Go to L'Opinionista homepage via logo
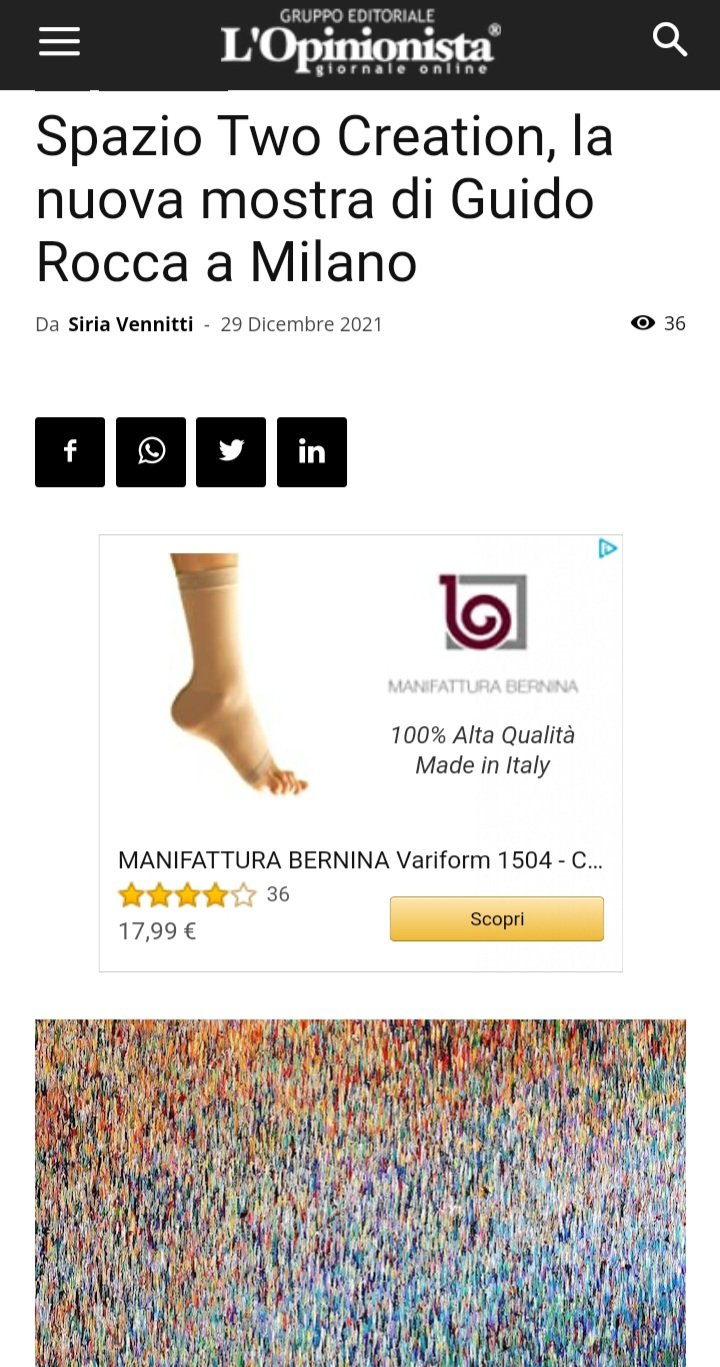Viewport: 720px width, 1367px height. click(359, 44)
